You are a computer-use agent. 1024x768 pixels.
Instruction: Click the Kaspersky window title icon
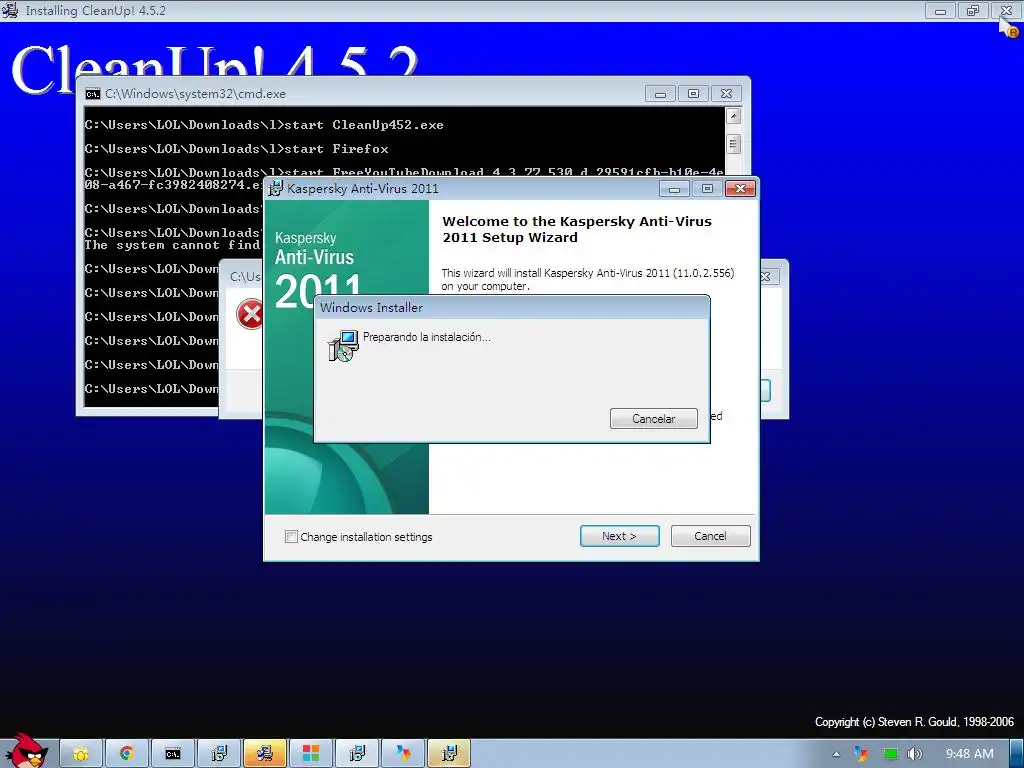click(x=276, y=189)
